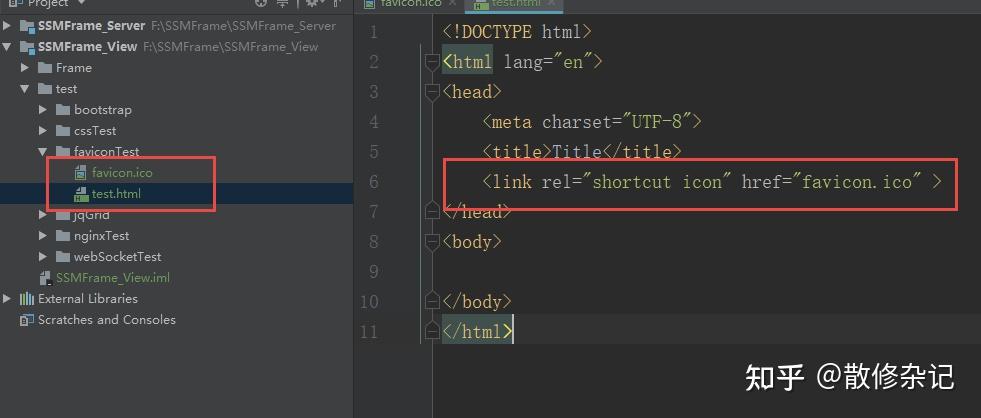Collapse the test folder
Viewport: 981px width, 418px height.
pos(25,89)
